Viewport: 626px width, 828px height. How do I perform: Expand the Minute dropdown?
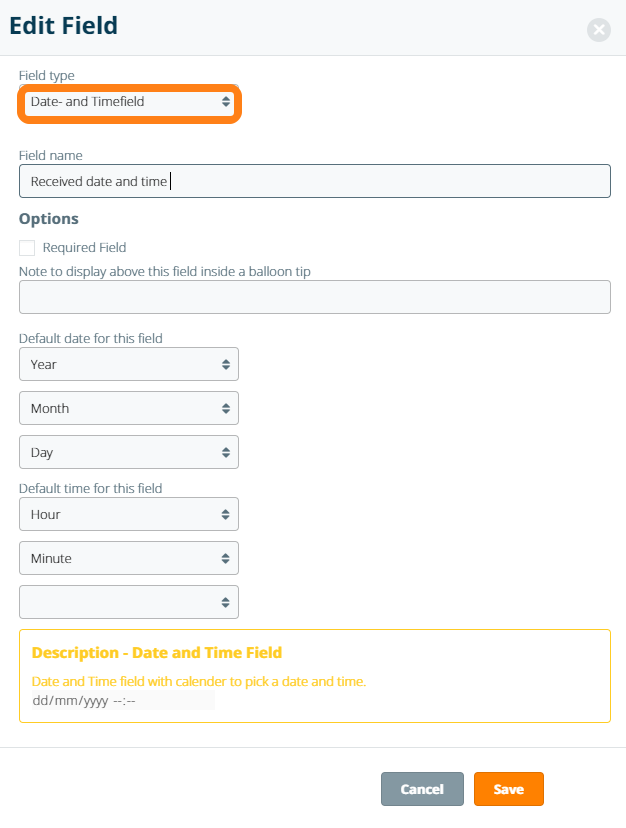pyautogui.click(x=129, y=559)
